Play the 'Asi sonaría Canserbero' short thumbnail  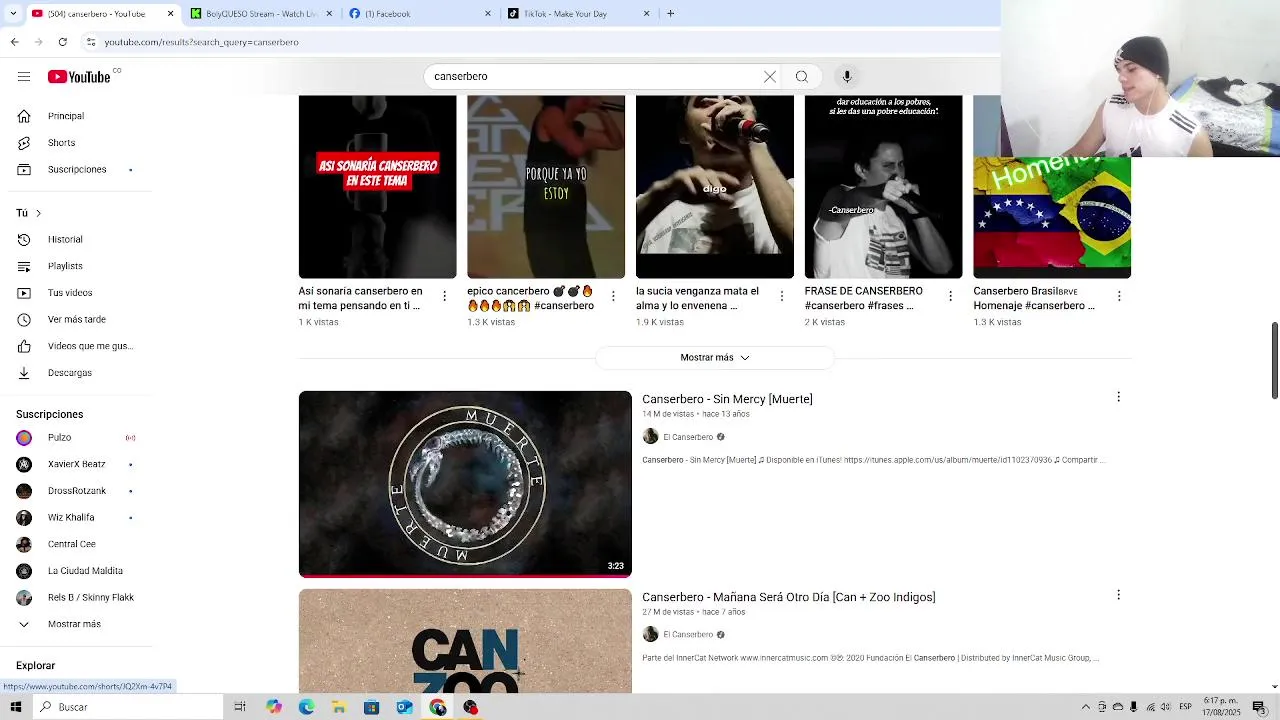377,187
